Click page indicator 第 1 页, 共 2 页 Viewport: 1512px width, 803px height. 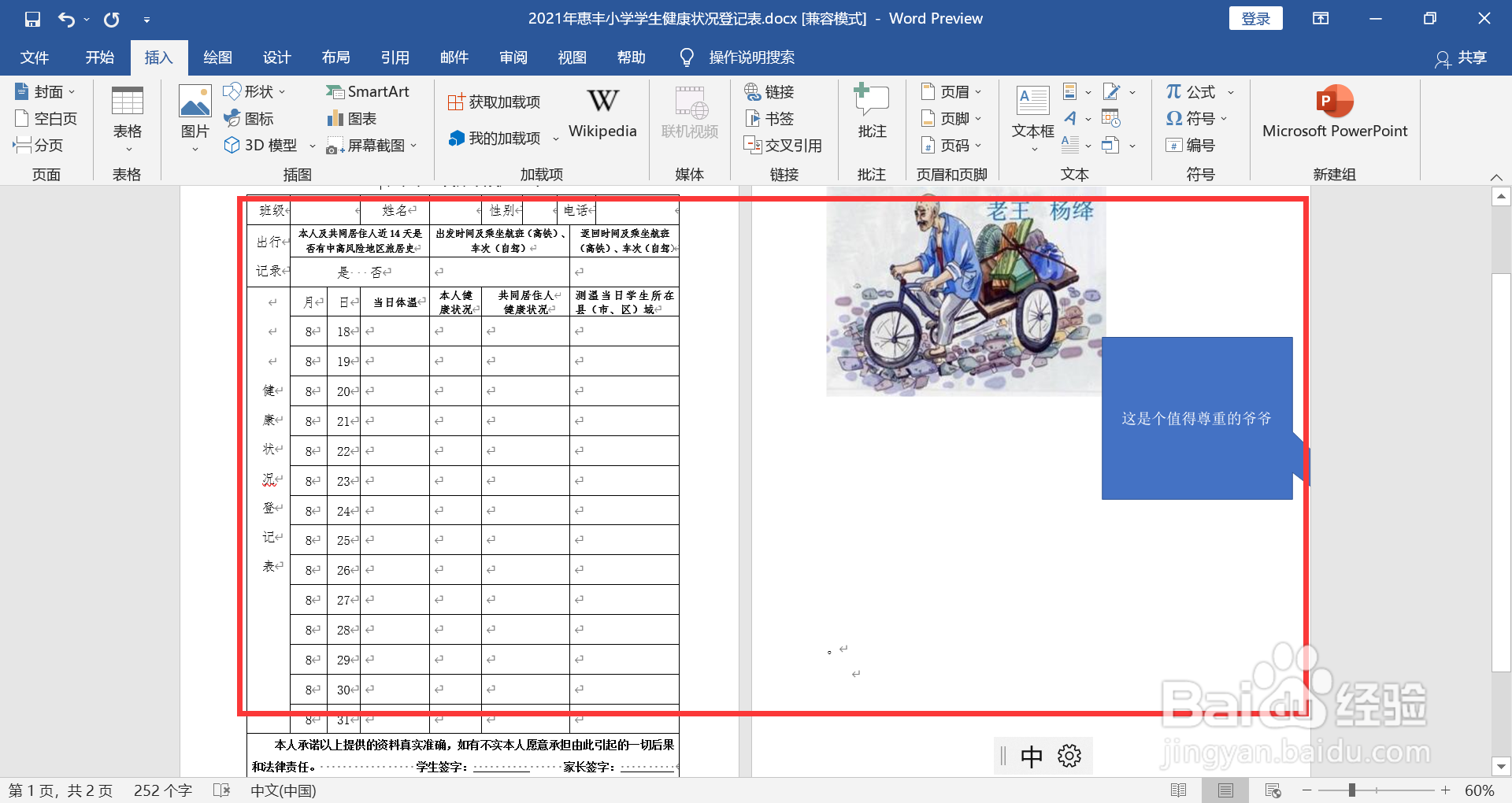61,790
